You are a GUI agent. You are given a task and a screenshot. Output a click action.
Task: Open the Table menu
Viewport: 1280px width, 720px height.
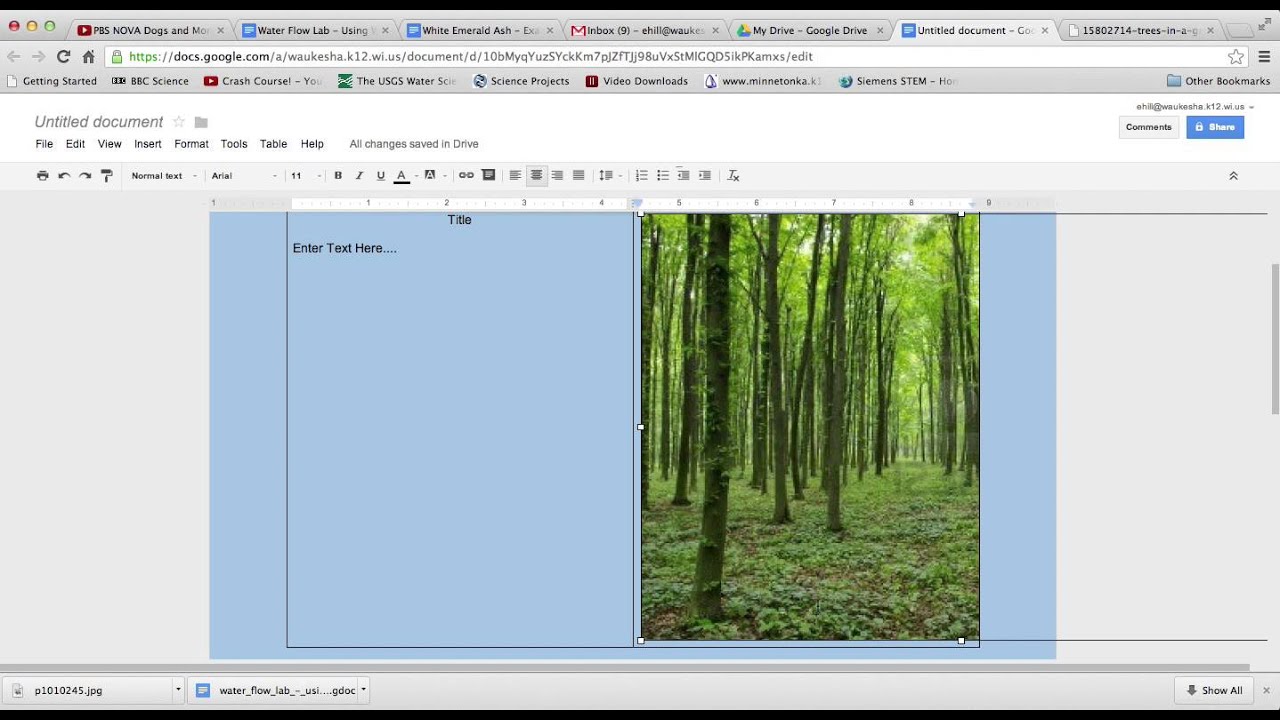tap(273, 144)
